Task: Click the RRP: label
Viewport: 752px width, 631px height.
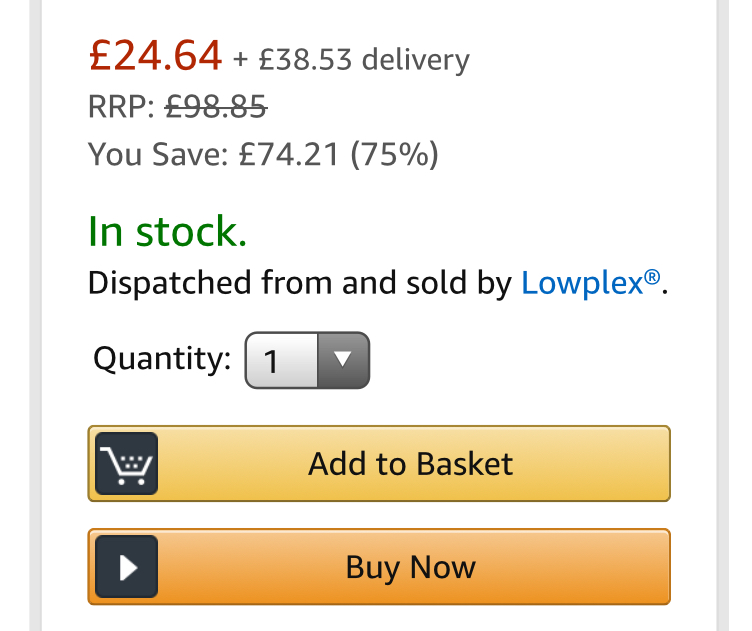Action: 121,106
